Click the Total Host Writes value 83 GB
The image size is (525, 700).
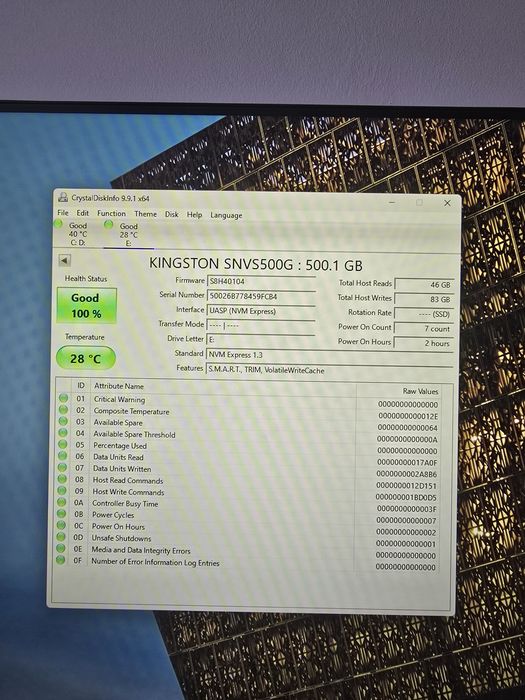425,299
